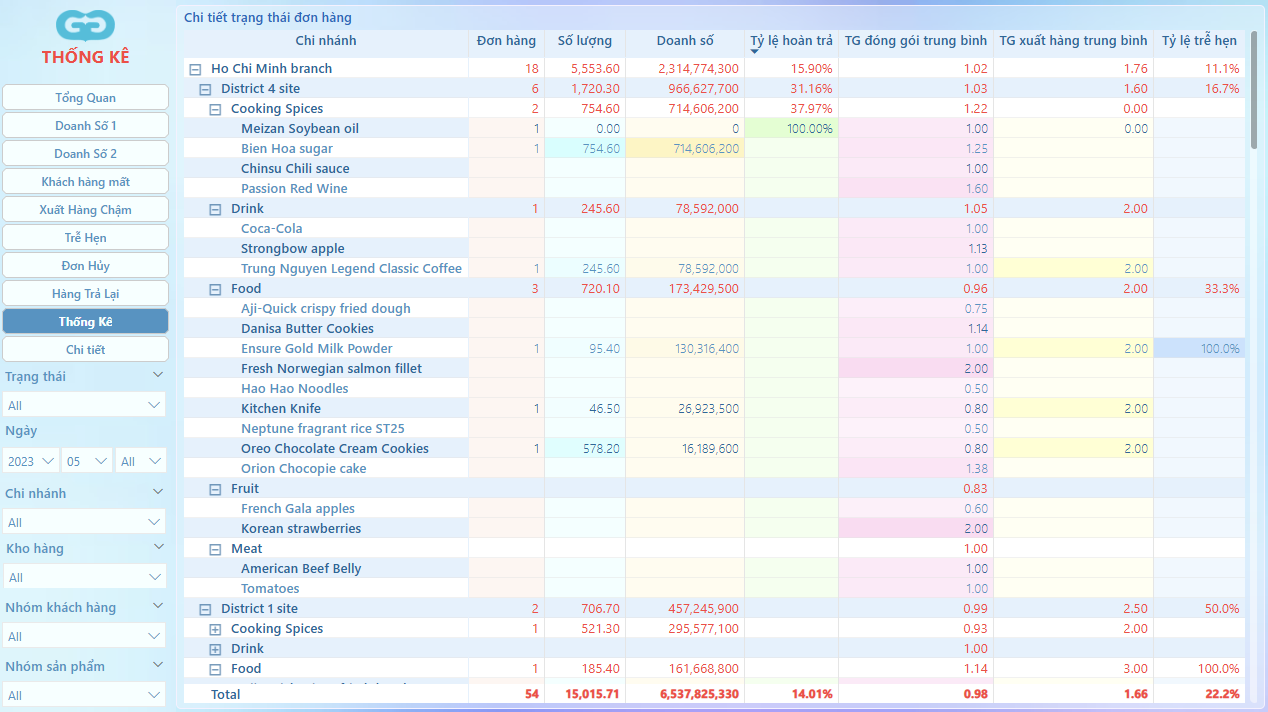Screen dimensions: 1268x712
Task: Open the day All dropdown
Action: tap(141, 461)
